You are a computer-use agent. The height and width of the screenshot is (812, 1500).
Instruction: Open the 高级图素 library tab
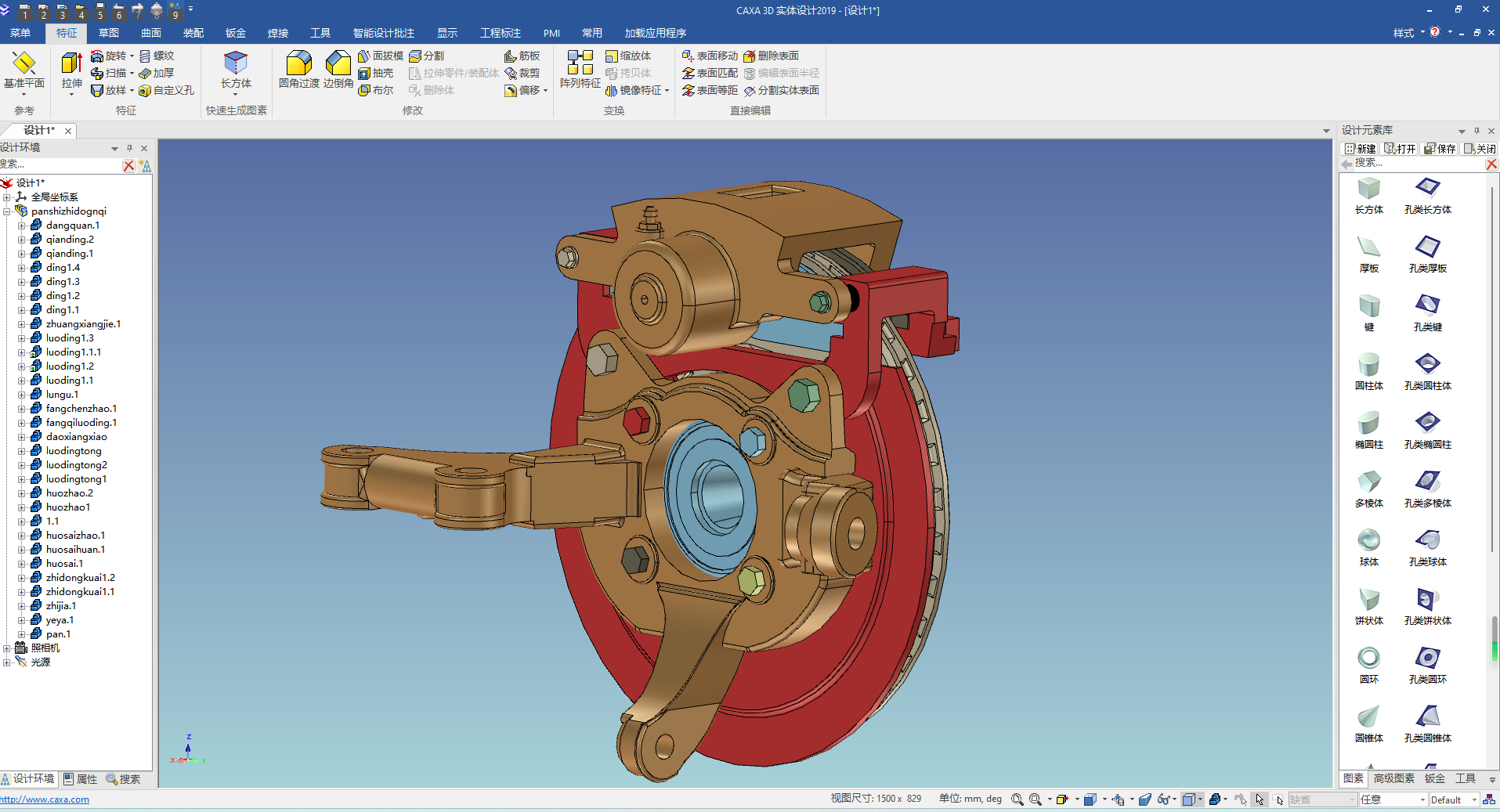pos(1394,778)
